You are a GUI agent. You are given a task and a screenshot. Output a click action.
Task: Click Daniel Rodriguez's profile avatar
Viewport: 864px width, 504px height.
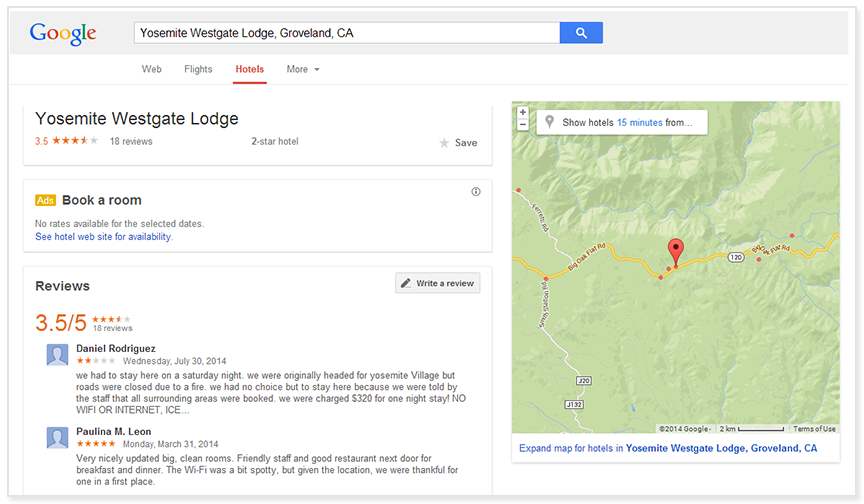coord(57,355)
